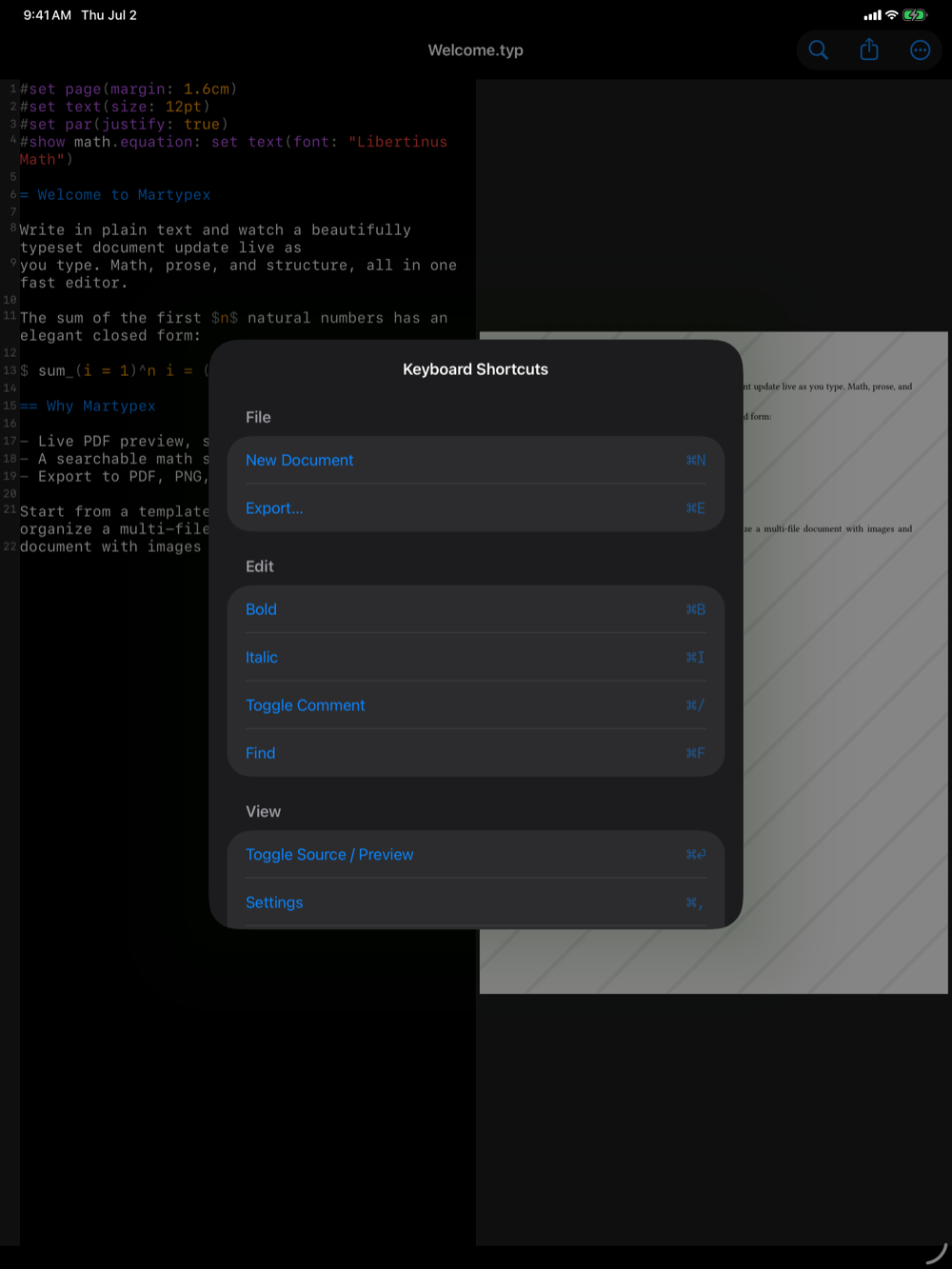The height and width of the screenshot is (1269, 952).
Task: Select Toggle Comment shortcut row
Action: (476, 705)
